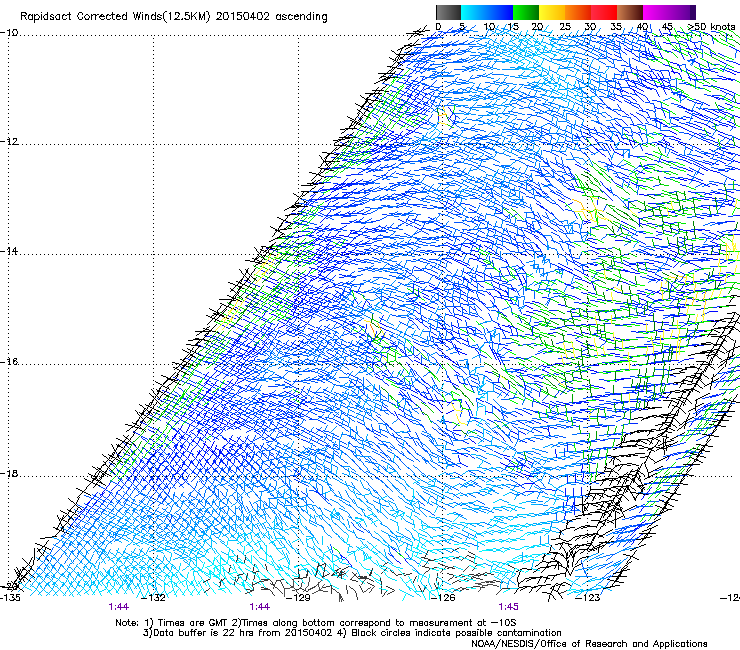
Task: Click the 'Note: 1) Times are GMT' line
Action: tap(316, 623)
